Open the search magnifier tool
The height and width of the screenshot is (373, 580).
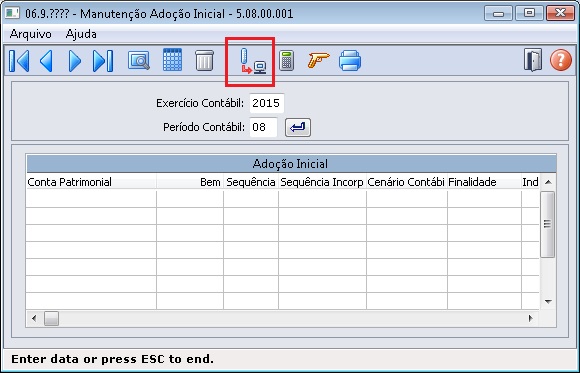click(139, 60)
